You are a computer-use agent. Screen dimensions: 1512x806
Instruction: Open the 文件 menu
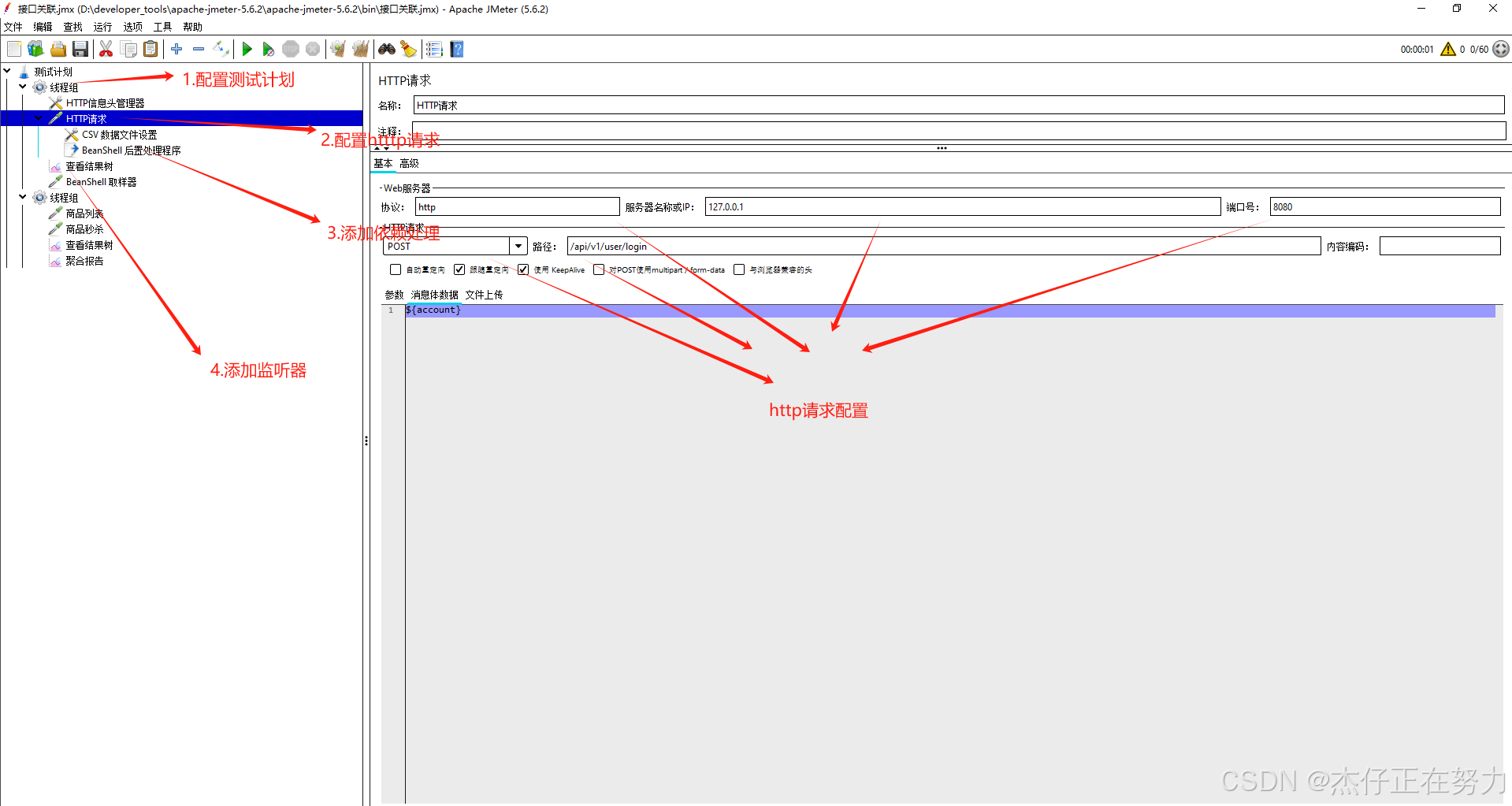coord(13,27)
